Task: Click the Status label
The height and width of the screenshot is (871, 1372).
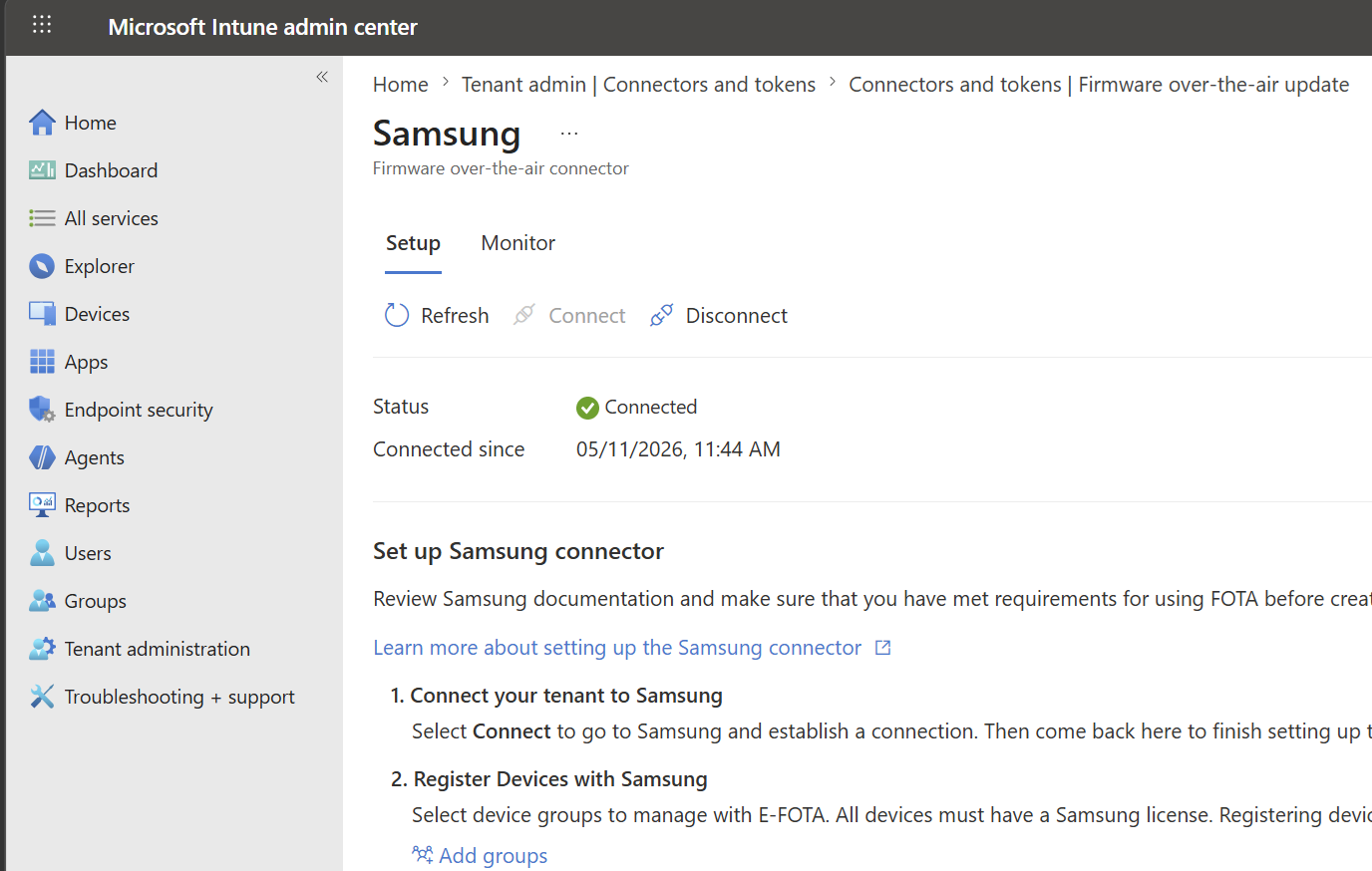Action: coord(401,407)
